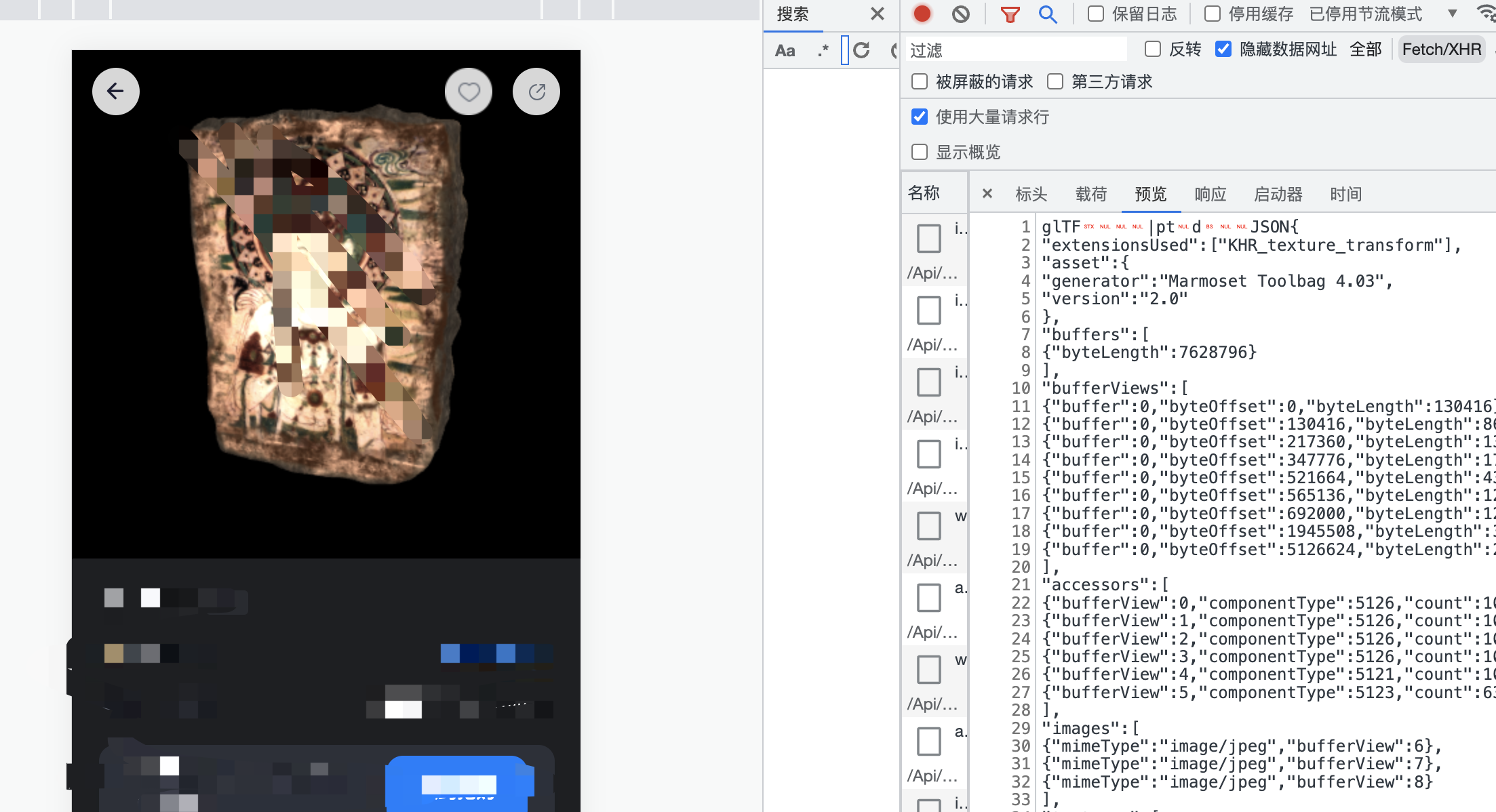
Task: Click the "byteLength":7628796 preview line
Action: click(1149, 352)
